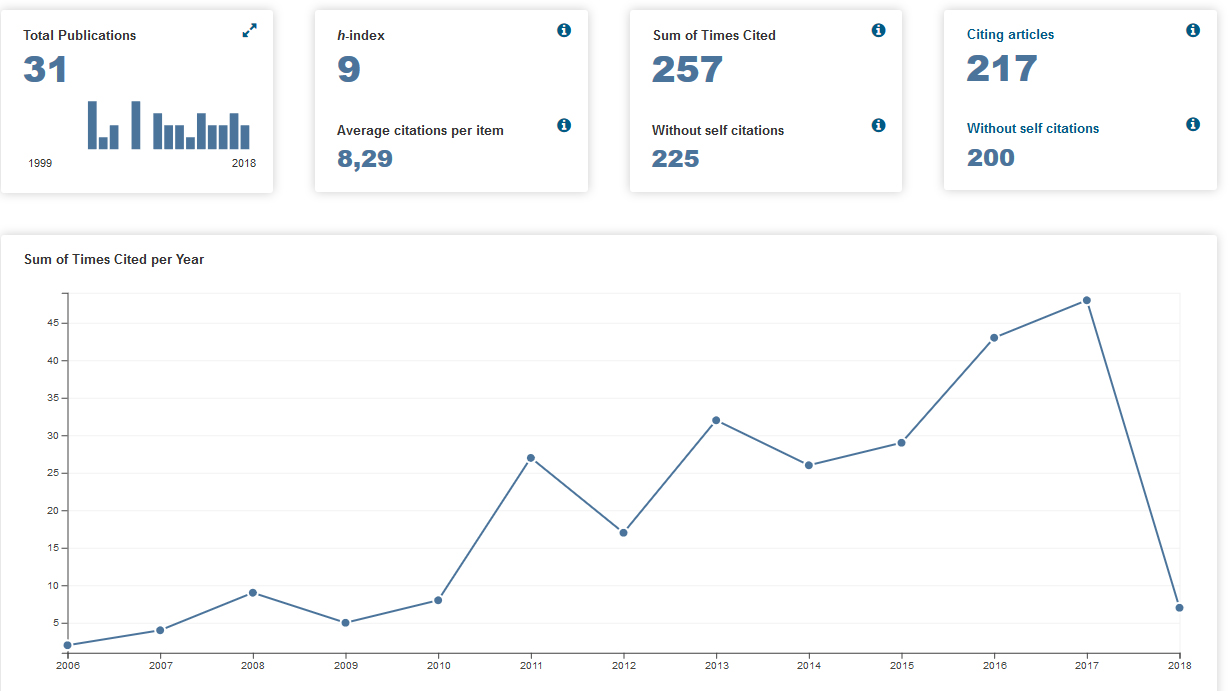Image resolution: width=1229 pixels, height=691 pixels.
Task: Click info icon beside Citing articles heading
Action: (1193, 30)
